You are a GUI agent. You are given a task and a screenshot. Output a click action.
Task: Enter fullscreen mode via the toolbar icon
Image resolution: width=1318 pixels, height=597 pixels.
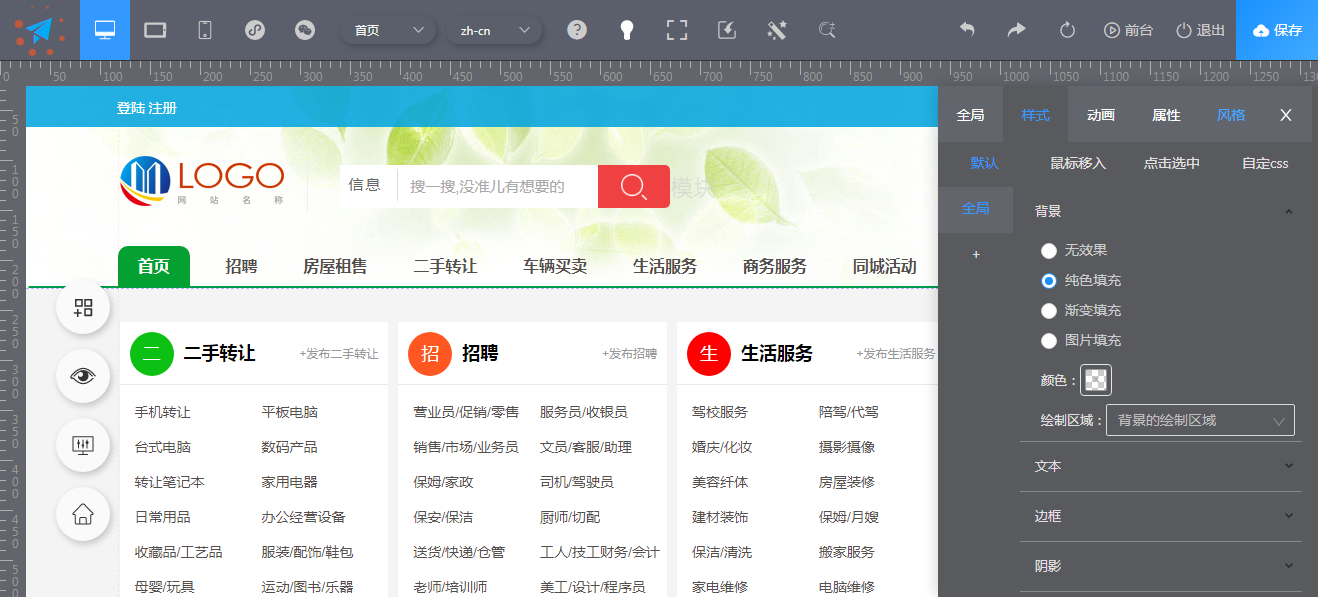point(677,30)
